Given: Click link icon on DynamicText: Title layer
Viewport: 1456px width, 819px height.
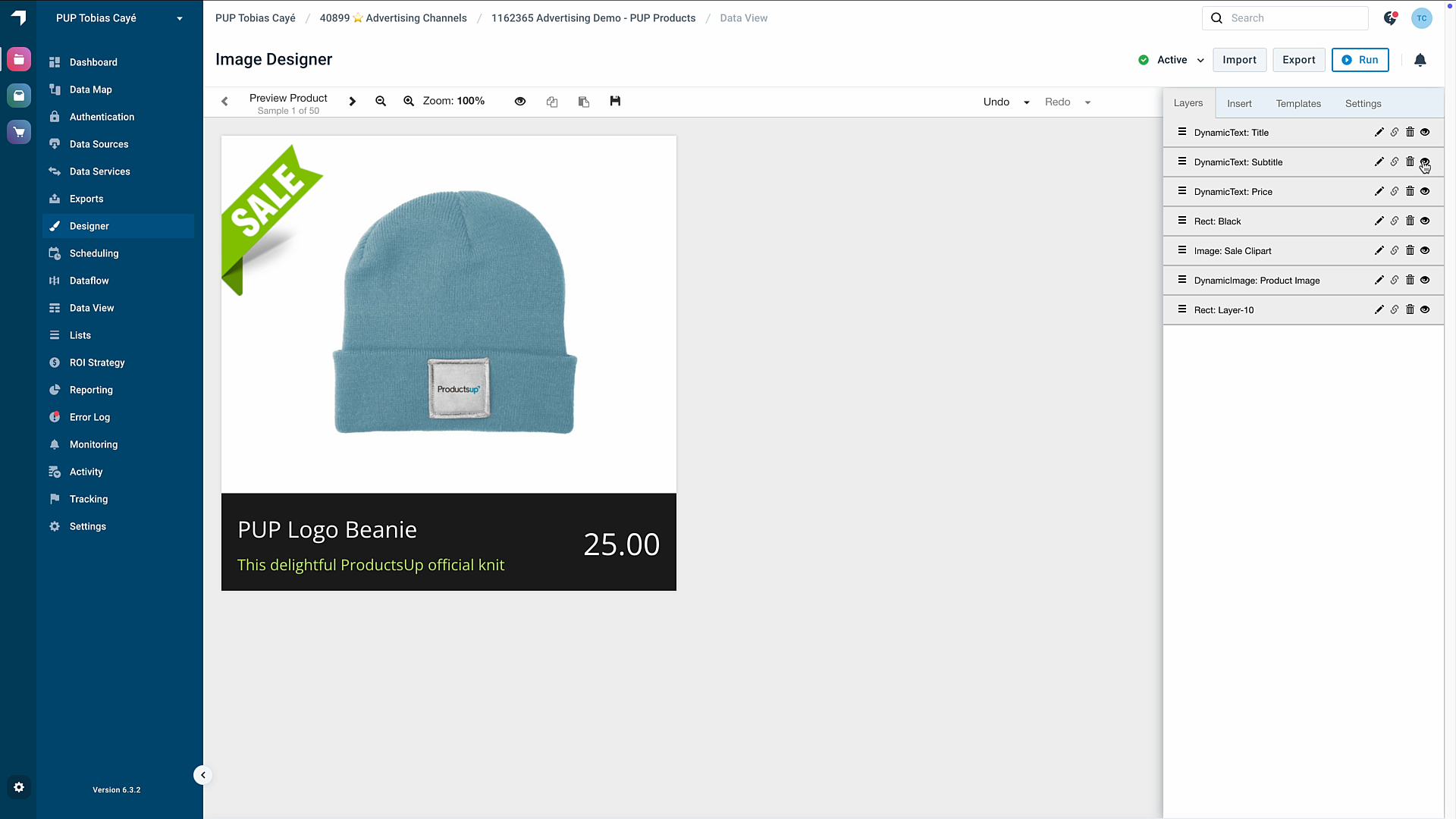Looking at the screenshot, I should (x=1394, y=132).
